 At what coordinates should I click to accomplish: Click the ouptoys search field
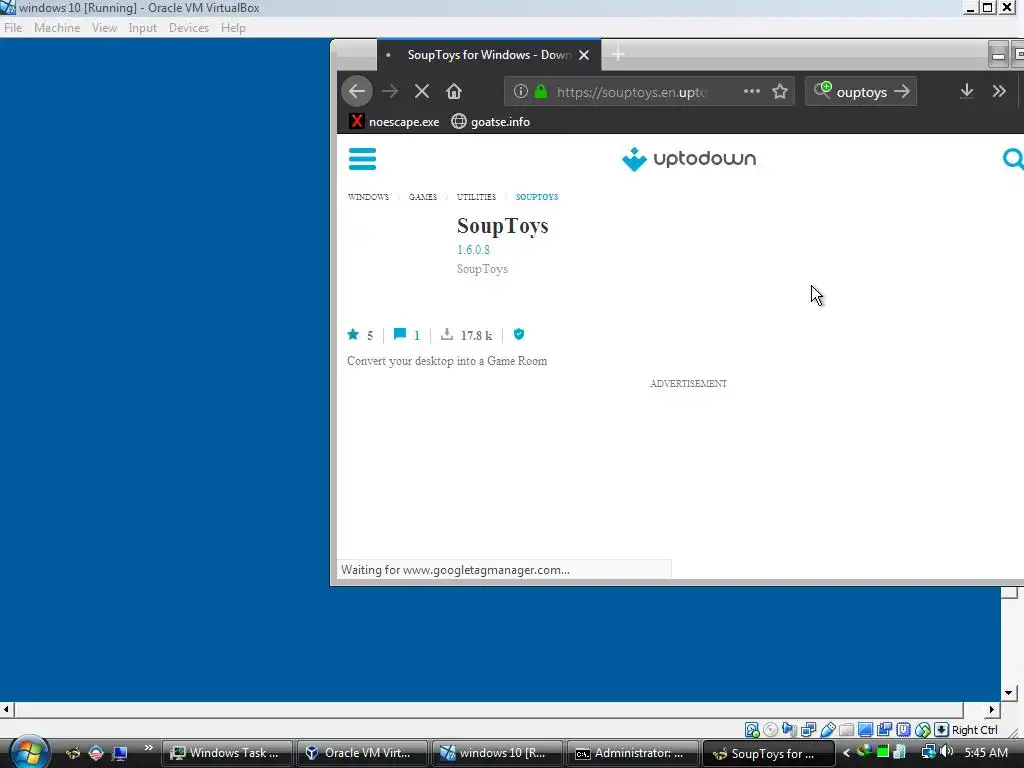(x=861, y=91)
